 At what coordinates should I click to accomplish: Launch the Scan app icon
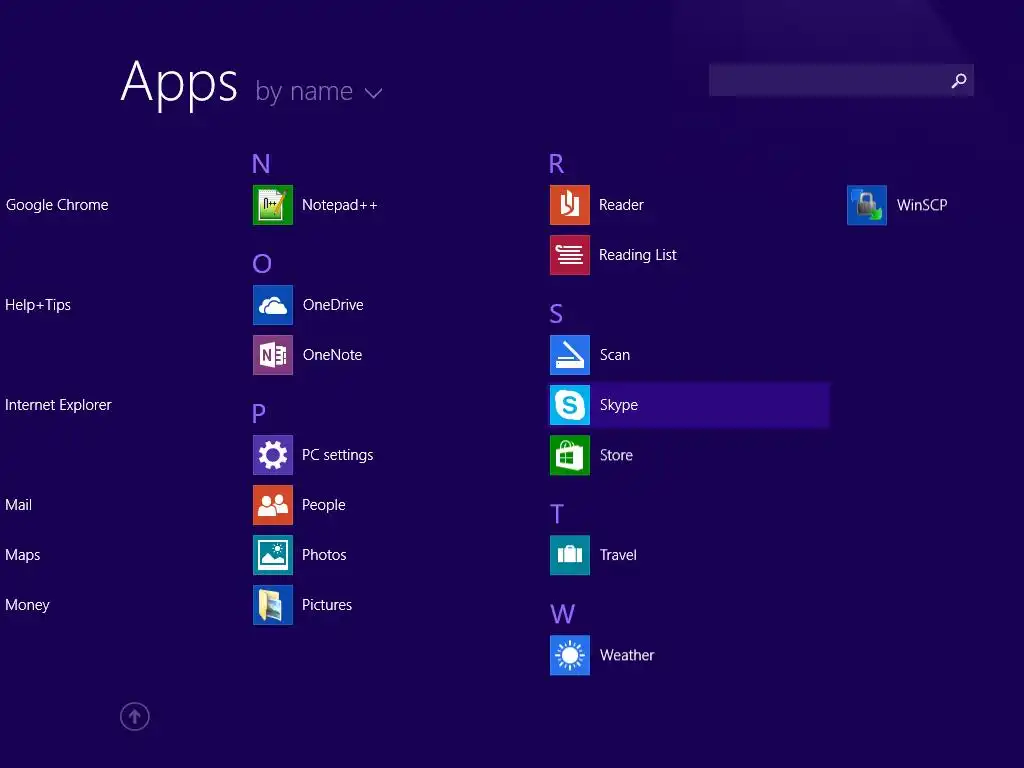pyautogui.click(x=569, y=355)
